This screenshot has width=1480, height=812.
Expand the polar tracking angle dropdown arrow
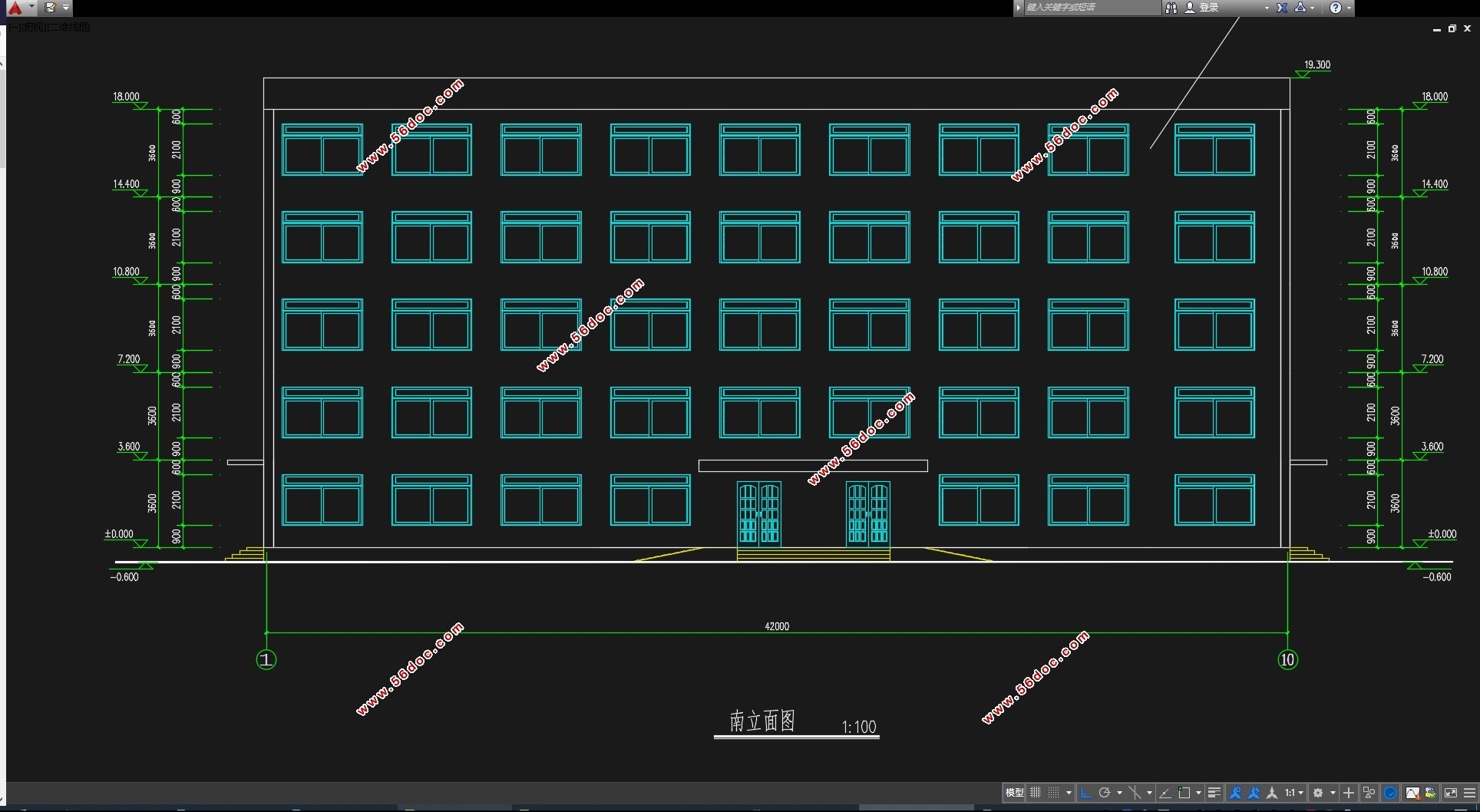click(1119, 793)
